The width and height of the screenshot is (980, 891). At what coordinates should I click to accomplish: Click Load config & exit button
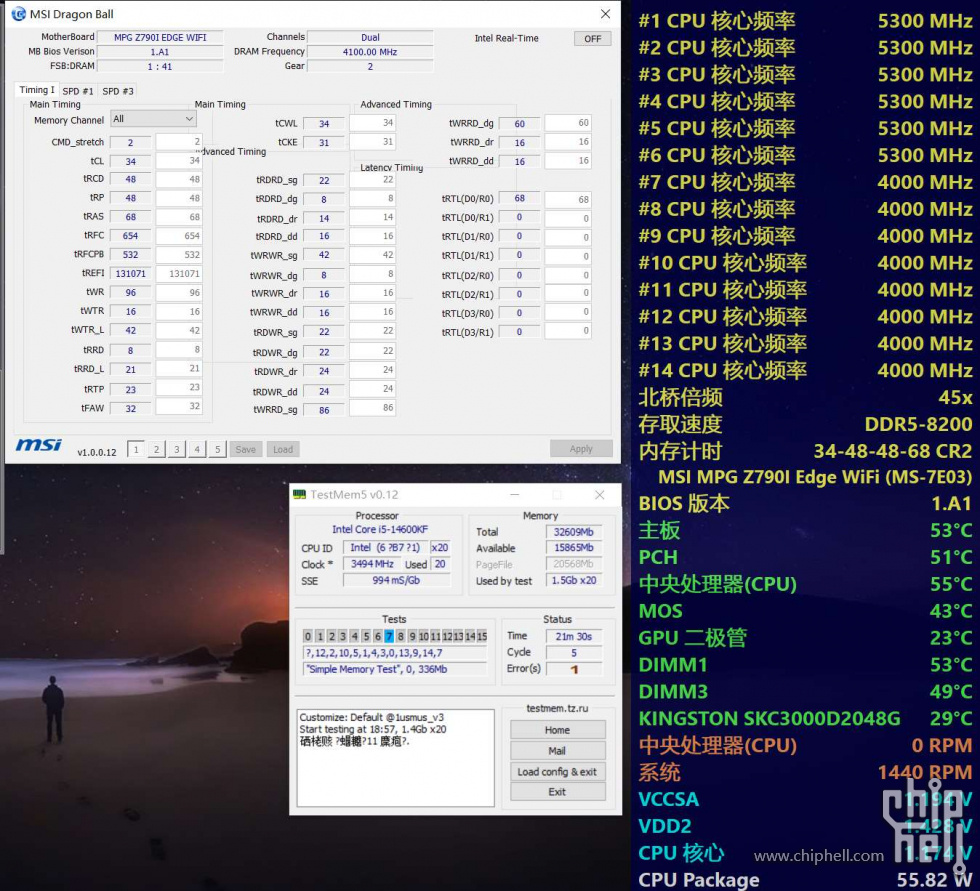click(558, 772)
